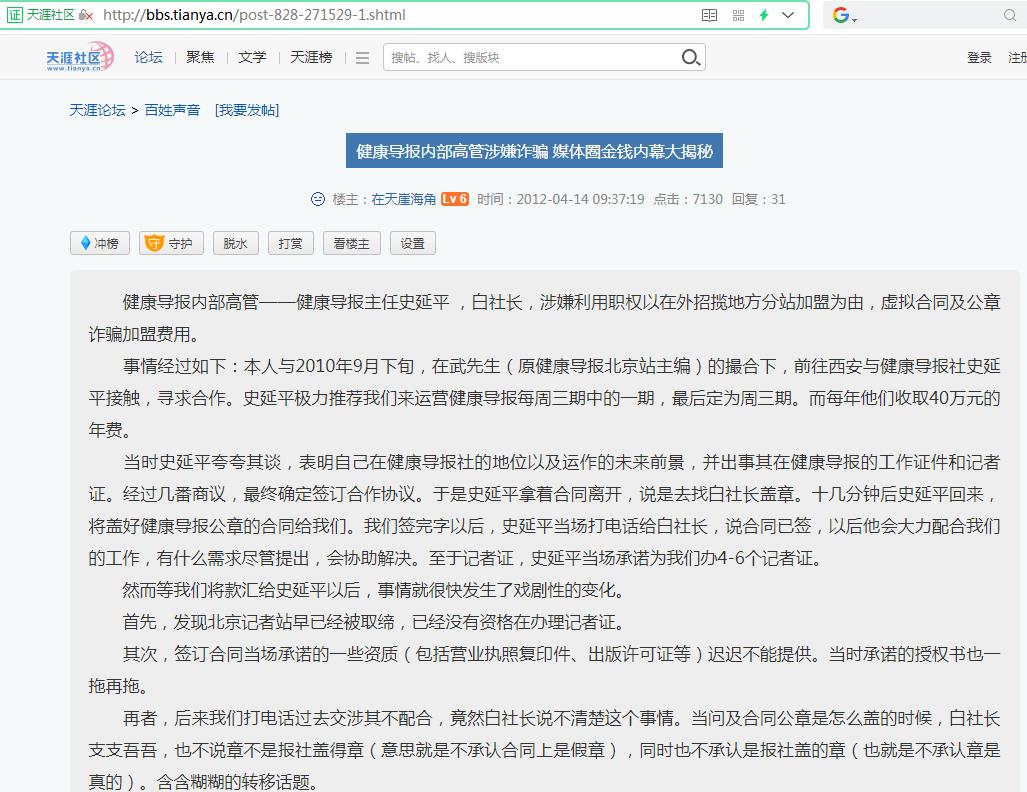Open the hamburger menu beside 天涯榜

click(362, 58)
